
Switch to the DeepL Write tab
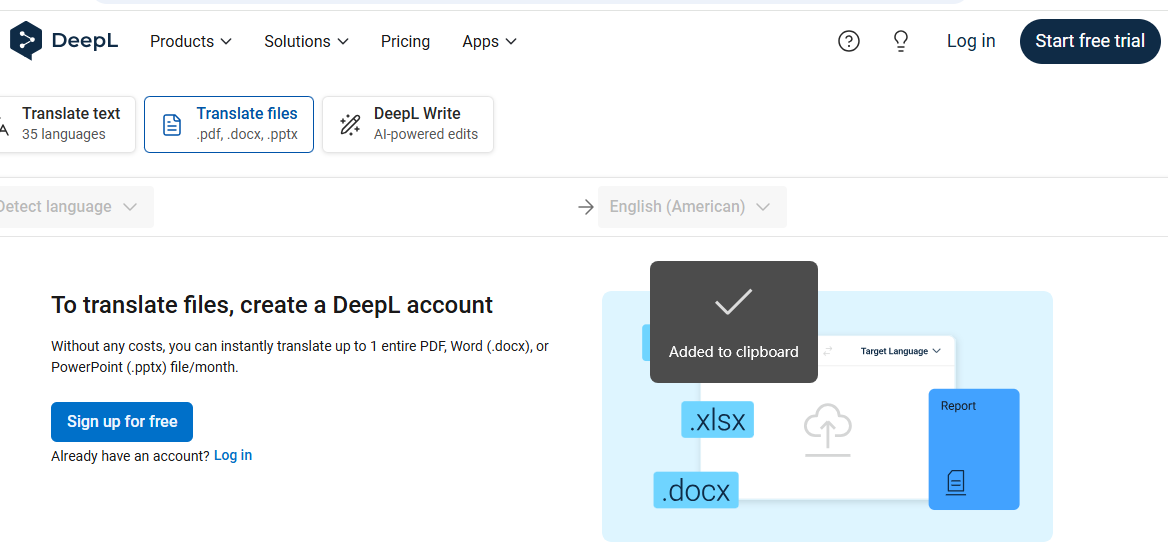(408, 124)
